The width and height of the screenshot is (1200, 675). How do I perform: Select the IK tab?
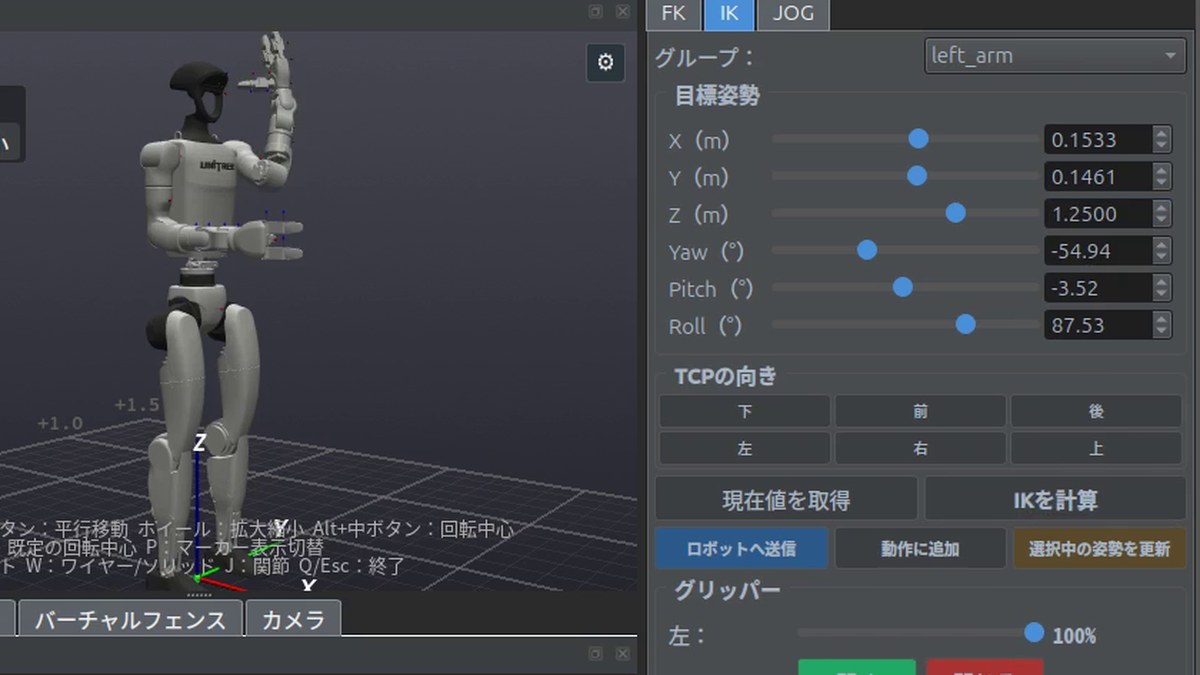pos(729,14)
